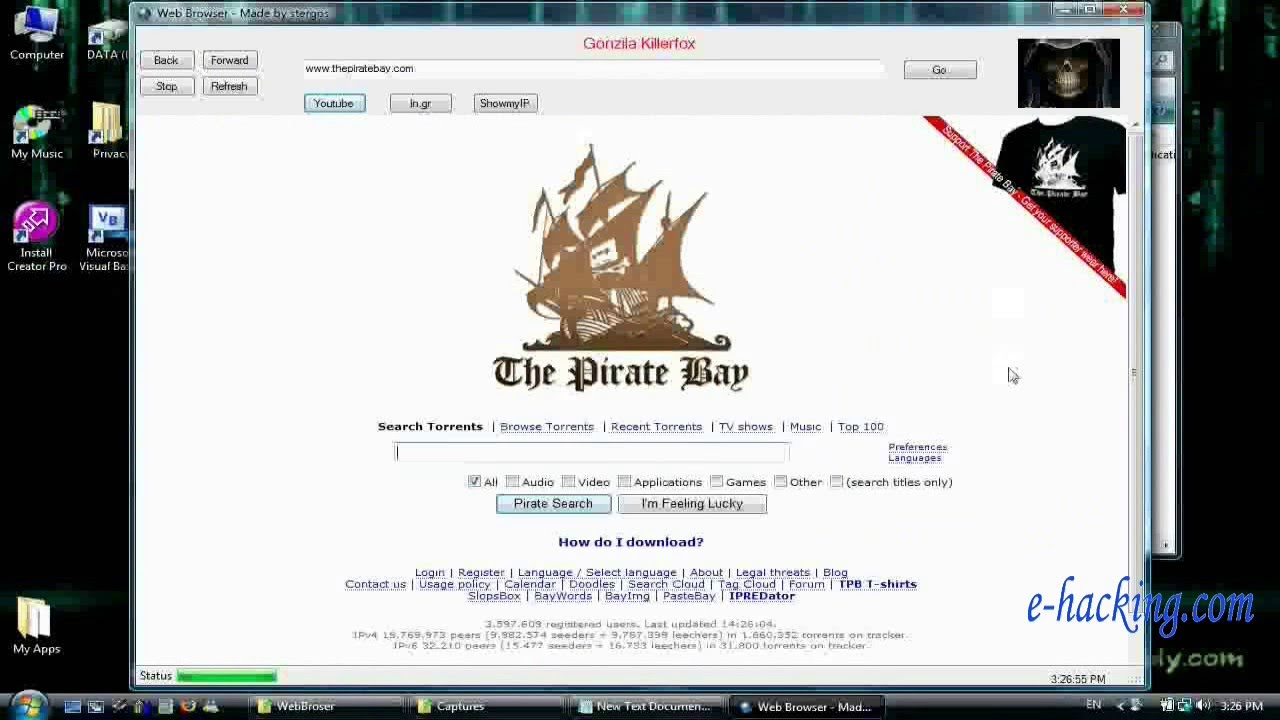Open the Top 100 link
Image resolution: width=1280 pixels, height=720 pixels.
coord(861,427)
